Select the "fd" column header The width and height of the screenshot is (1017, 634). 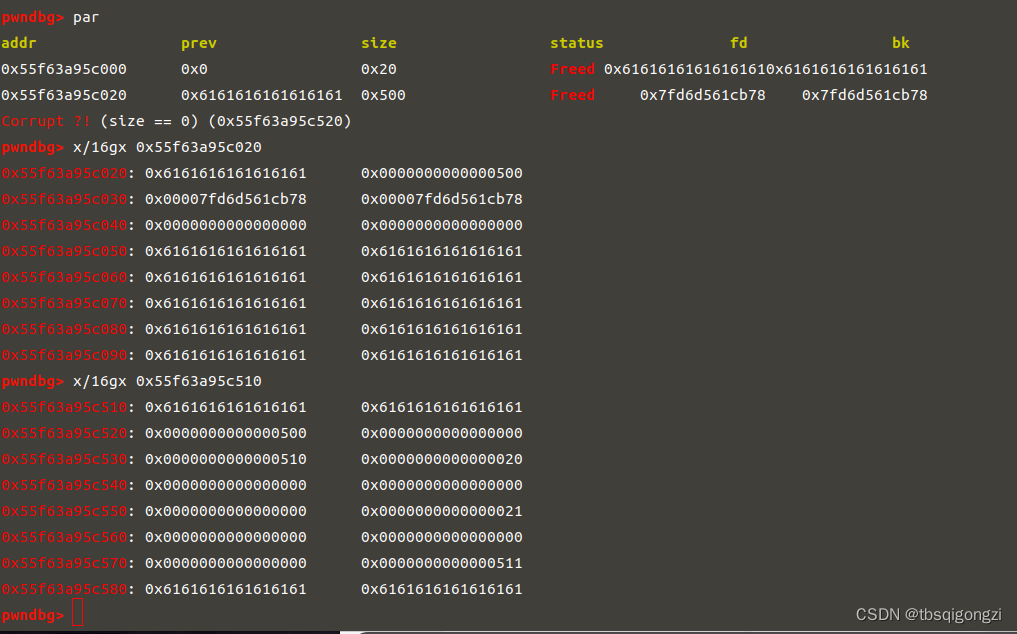click(x=739, y=43)
